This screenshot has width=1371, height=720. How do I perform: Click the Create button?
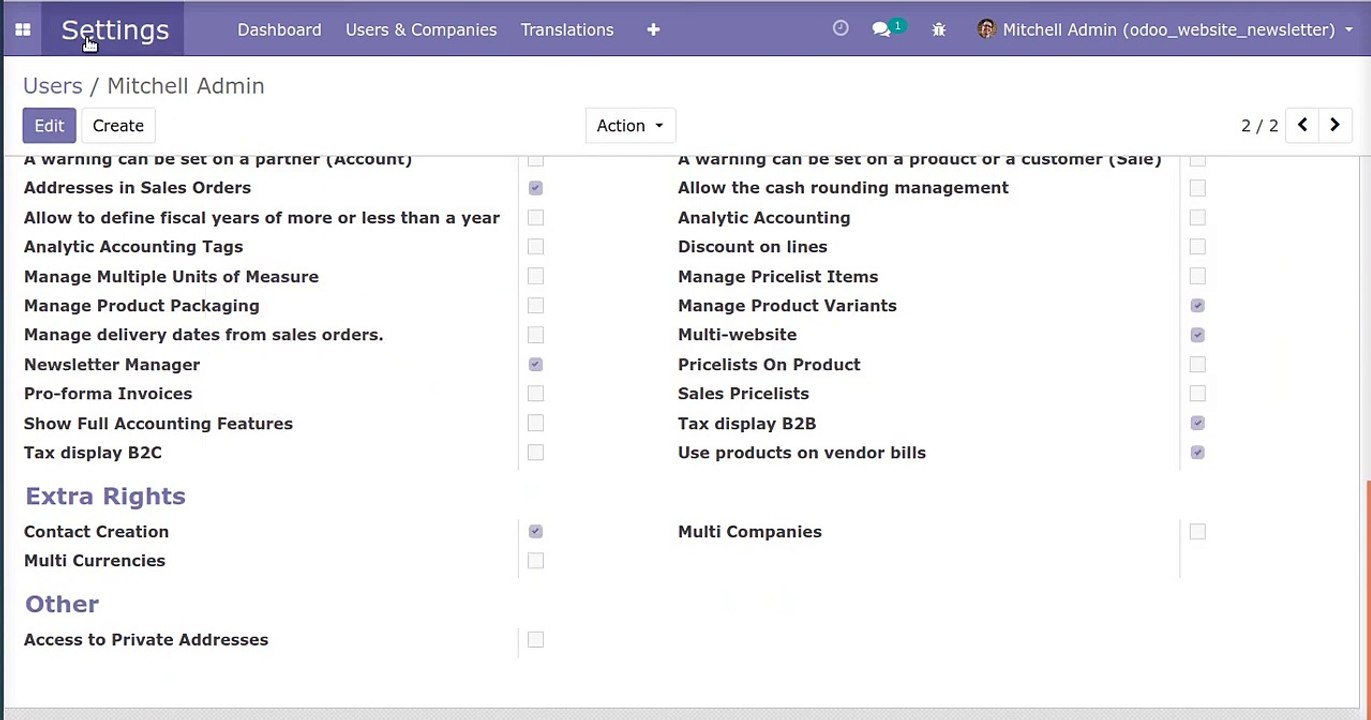pos(118,125)
